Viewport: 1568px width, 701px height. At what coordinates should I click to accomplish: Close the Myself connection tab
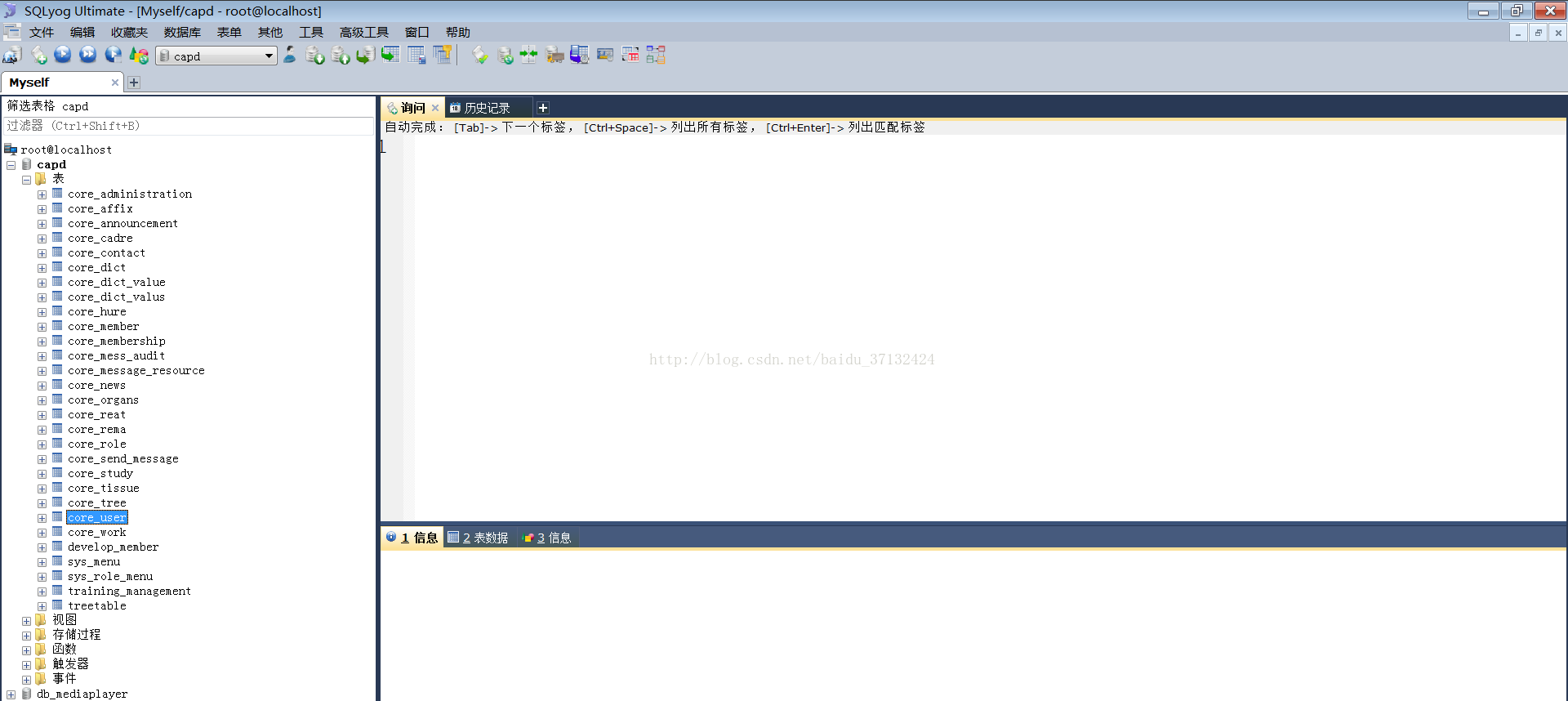115,83
